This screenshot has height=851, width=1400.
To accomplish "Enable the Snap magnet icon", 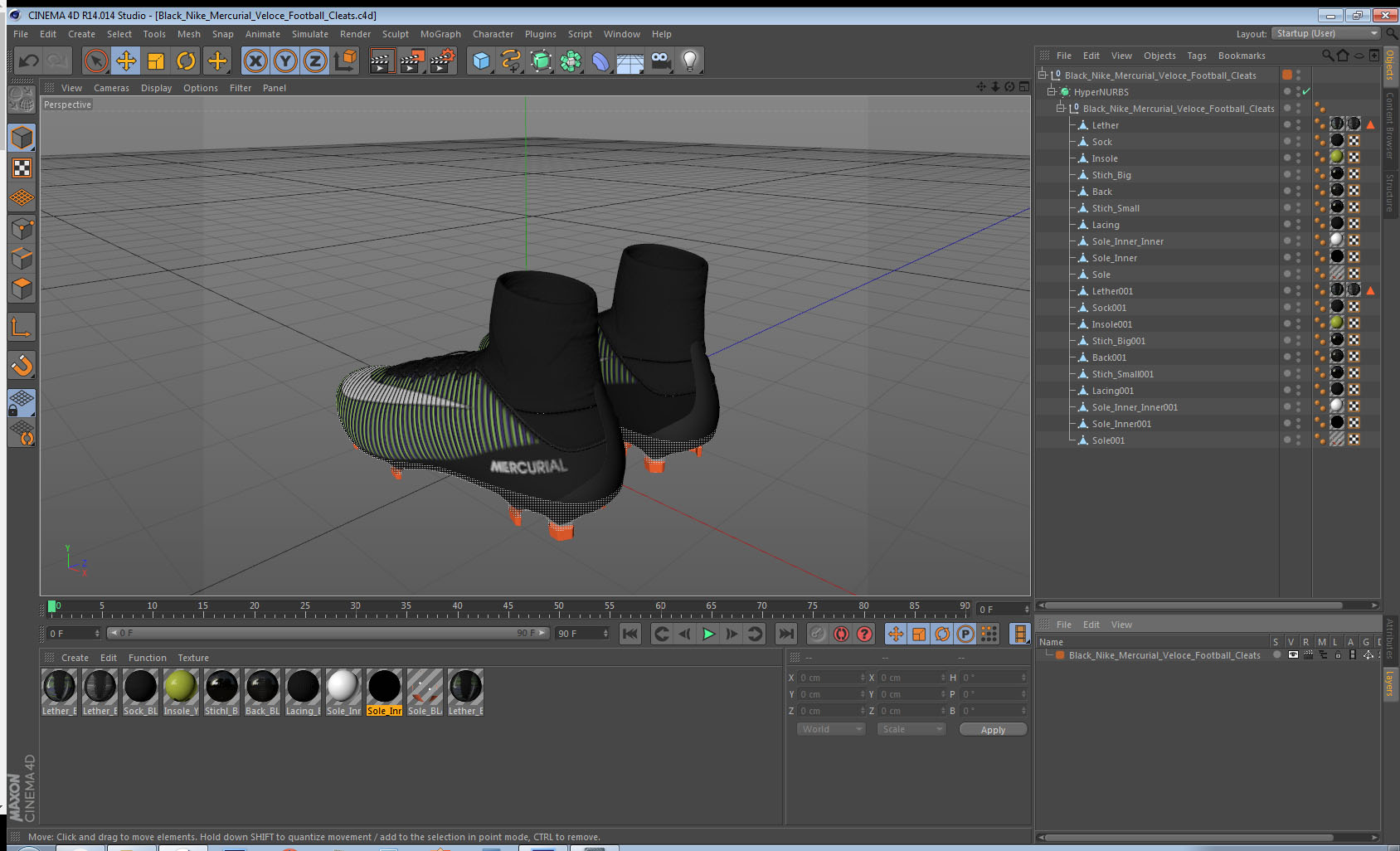I will click(22, 365).
